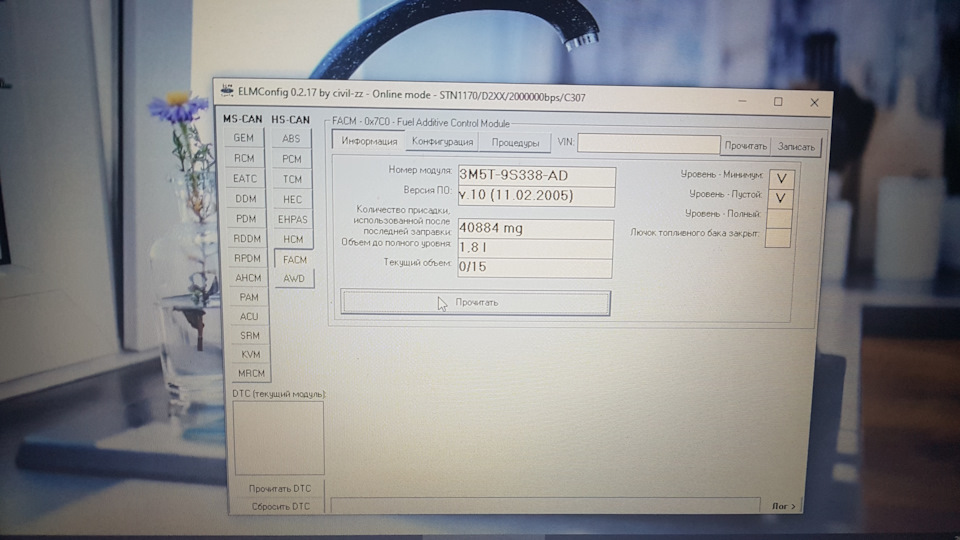Maximize the ELMConfig window
Screen dimensions: 960x540
(x=778, y=102)
